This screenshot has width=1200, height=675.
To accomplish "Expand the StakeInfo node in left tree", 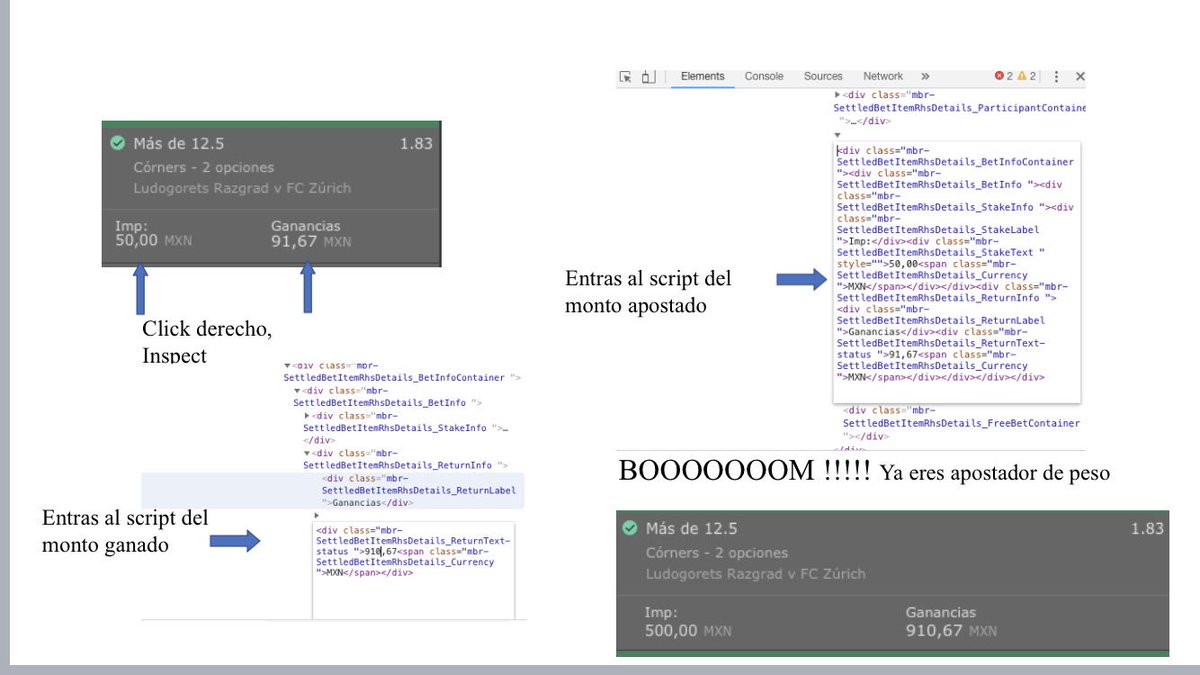I will click(307, 415).
